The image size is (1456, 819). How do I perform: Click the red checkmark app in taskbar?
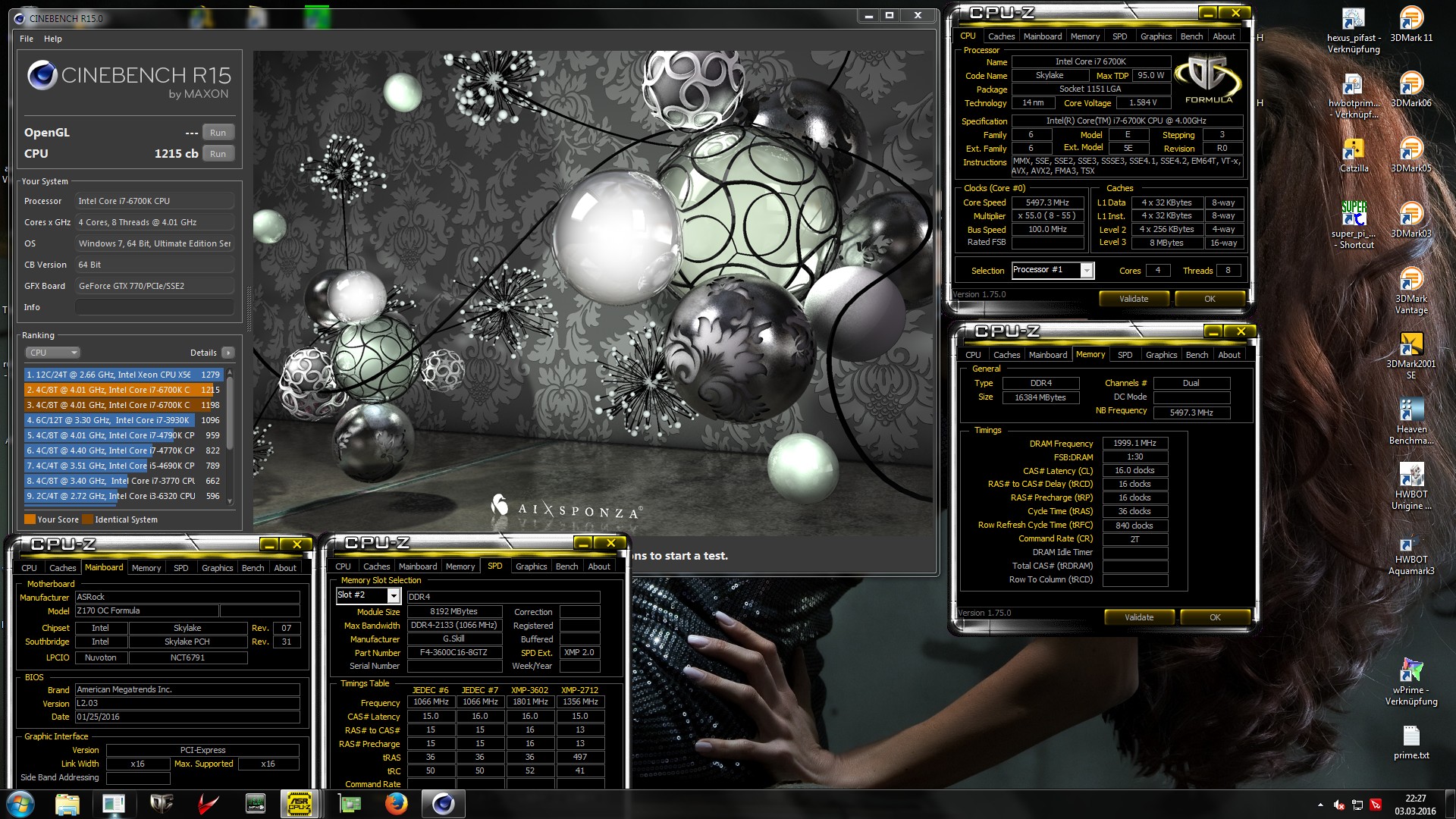click(209, 804)
